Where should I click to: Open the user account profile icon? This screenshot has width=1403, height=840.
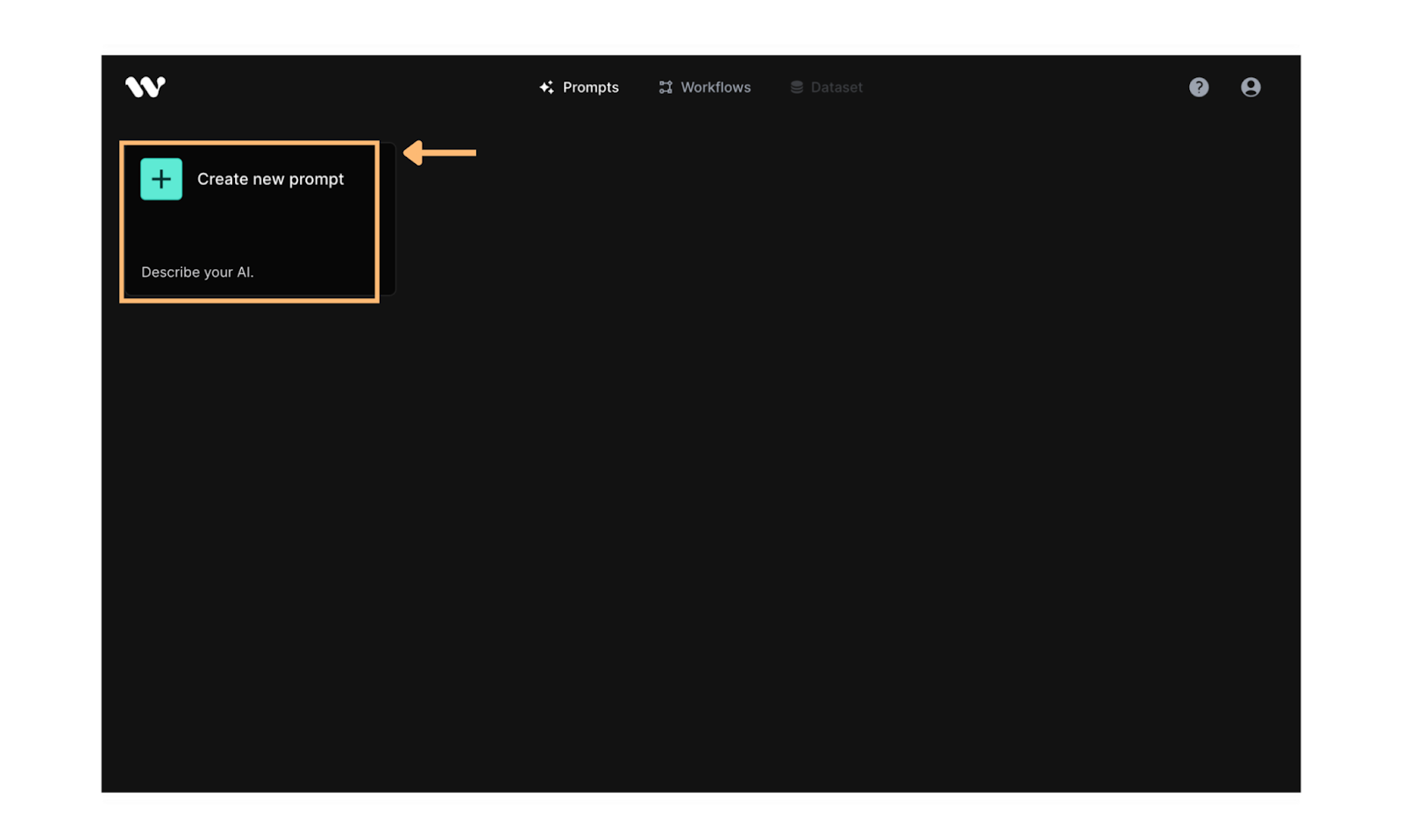coord(1250,87)
